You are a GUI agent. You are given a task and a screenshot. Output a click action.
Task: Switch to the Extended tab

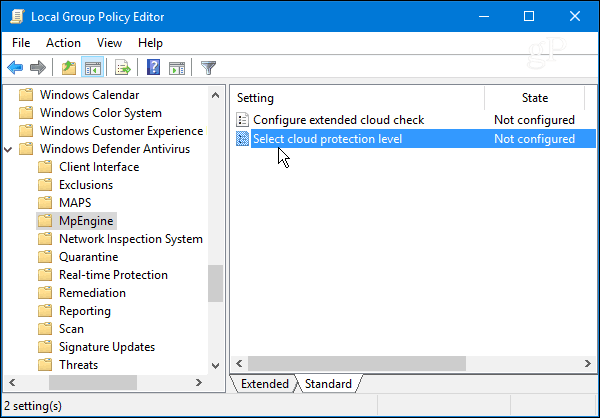264,384
